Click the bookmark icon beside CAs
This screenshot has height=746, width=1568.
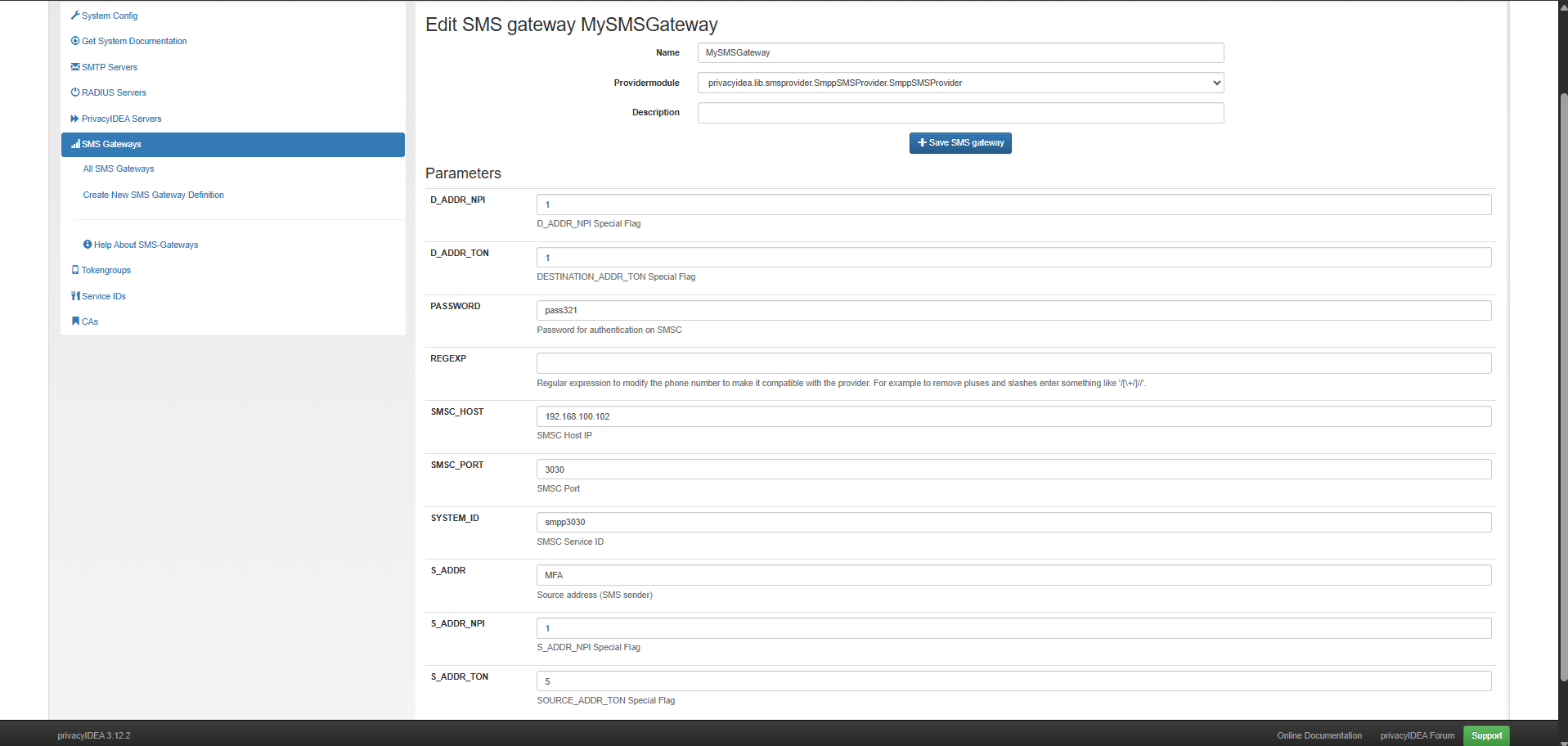click(75, 321)
